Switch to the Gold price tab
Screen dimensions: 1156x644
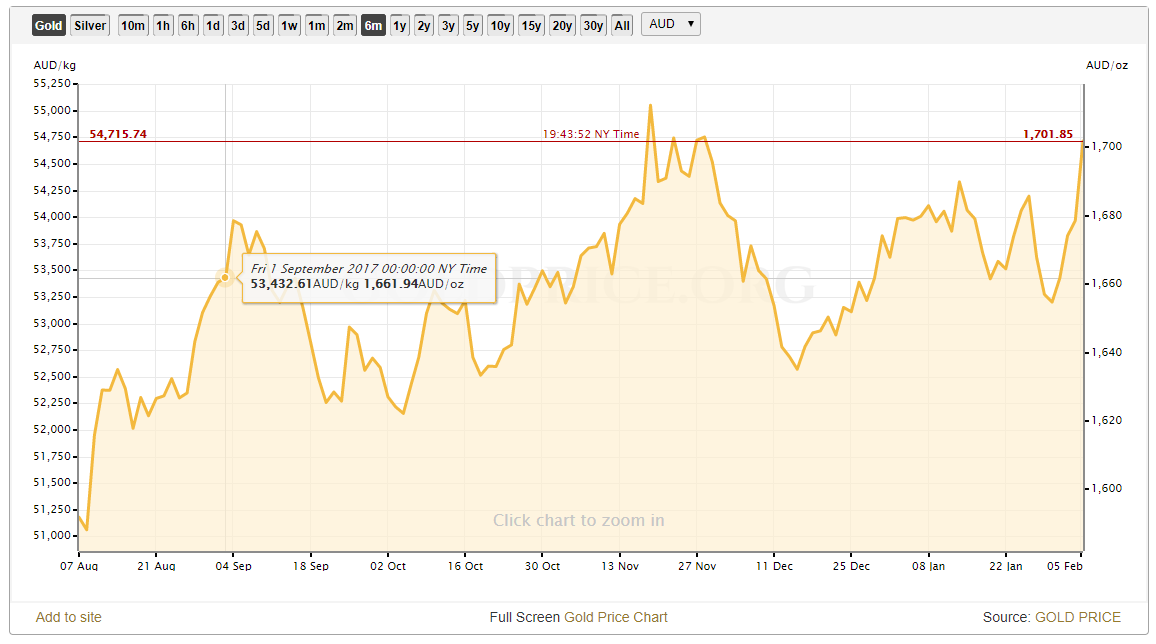48,25
